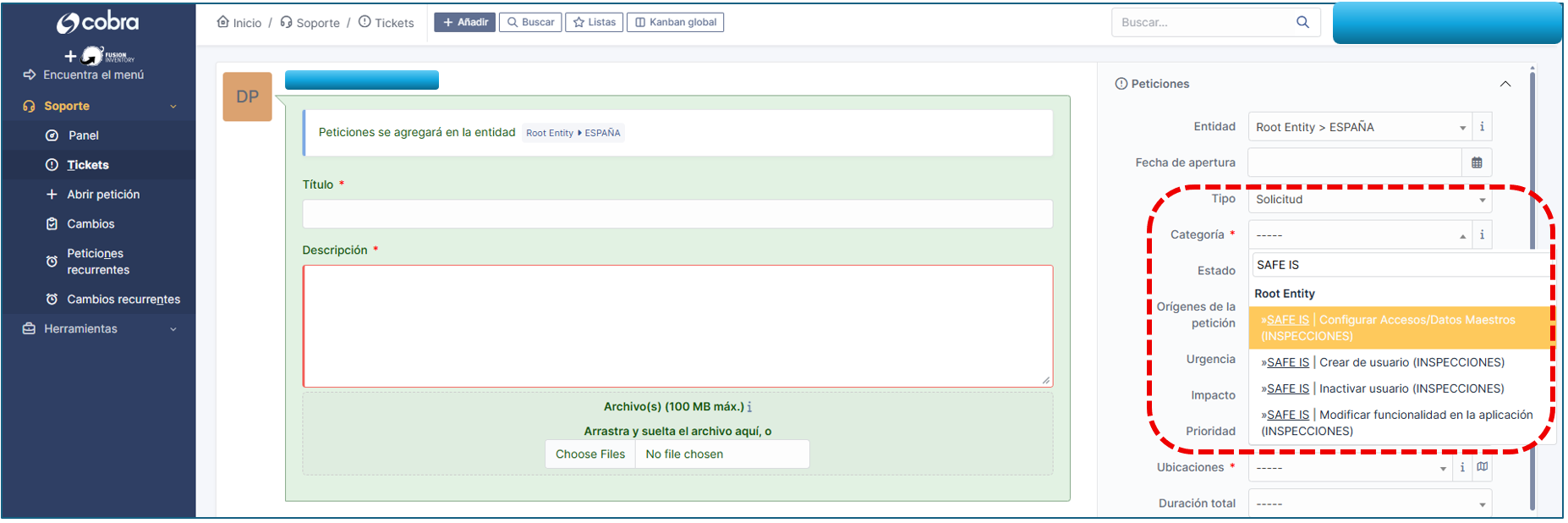This screenshot has height=523, width=1568.
Task: Open the map icon next to Ubicaciones
Action: (x=1483, y=467)
